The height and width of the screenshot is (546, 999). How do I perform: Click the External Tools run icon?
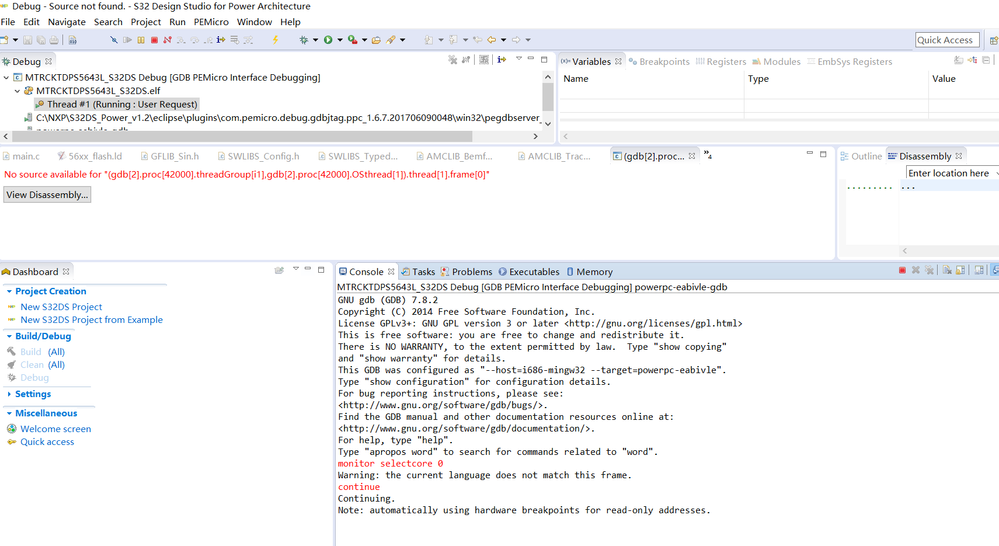352,40
